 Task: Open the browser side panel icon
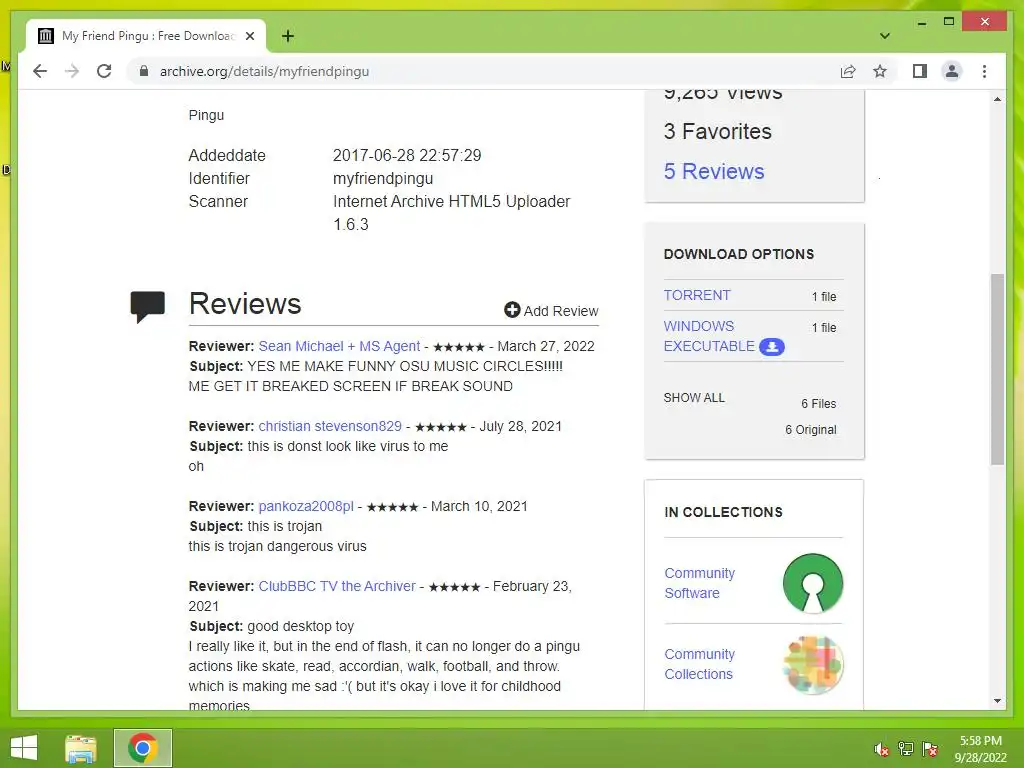(920, 71)
